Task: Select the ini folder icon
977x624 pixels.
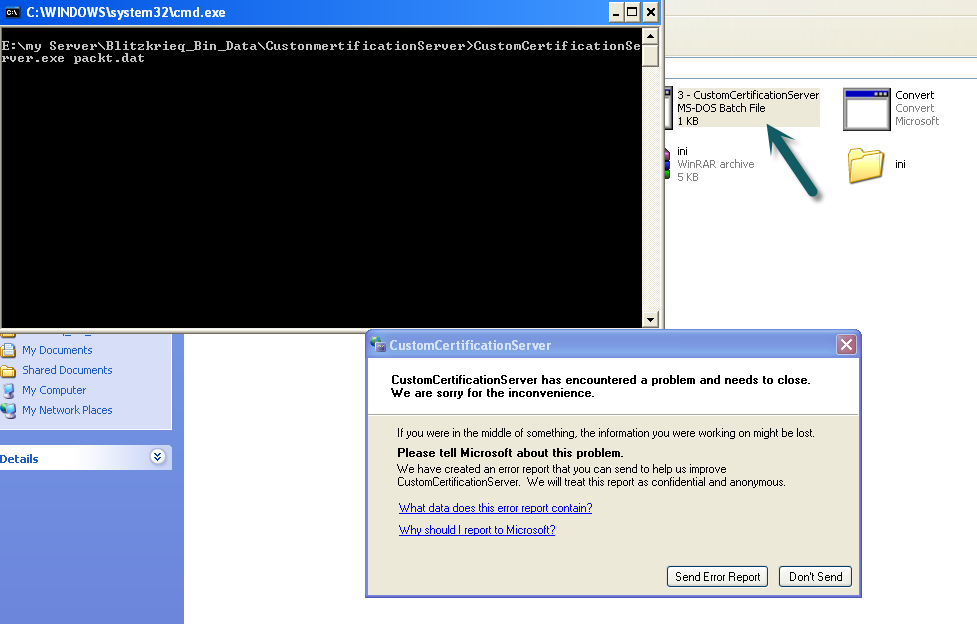Action: click(x=865, y=165)
